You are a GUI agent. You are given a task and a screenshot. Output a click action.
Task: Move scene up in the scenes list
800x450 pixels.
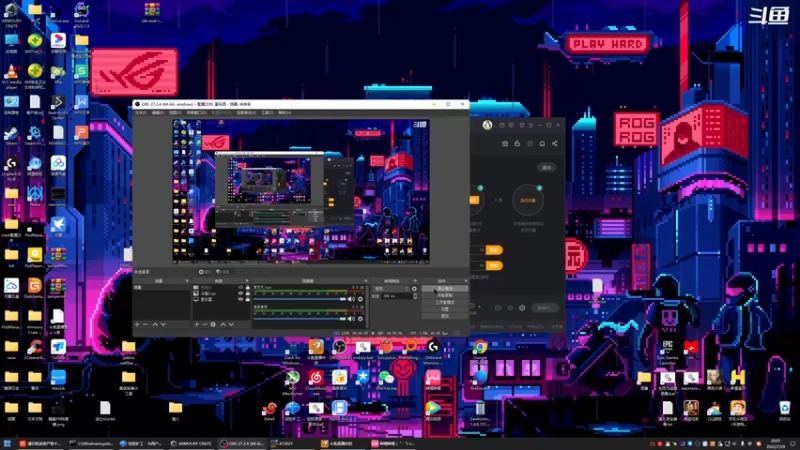[x=155, y=324]
